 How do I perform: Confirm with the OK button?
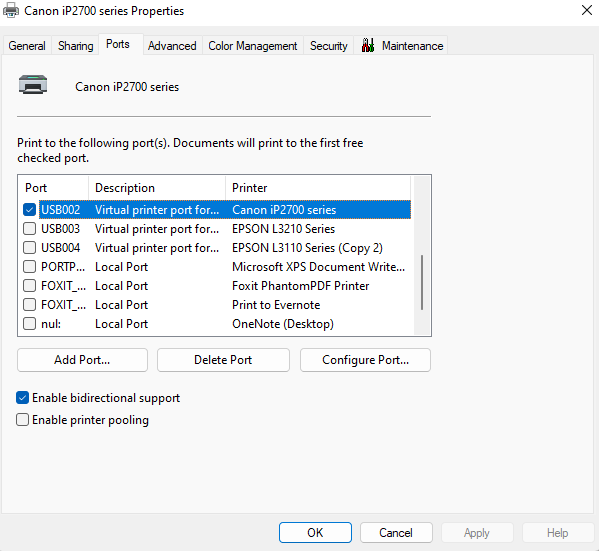coord(315,532)
